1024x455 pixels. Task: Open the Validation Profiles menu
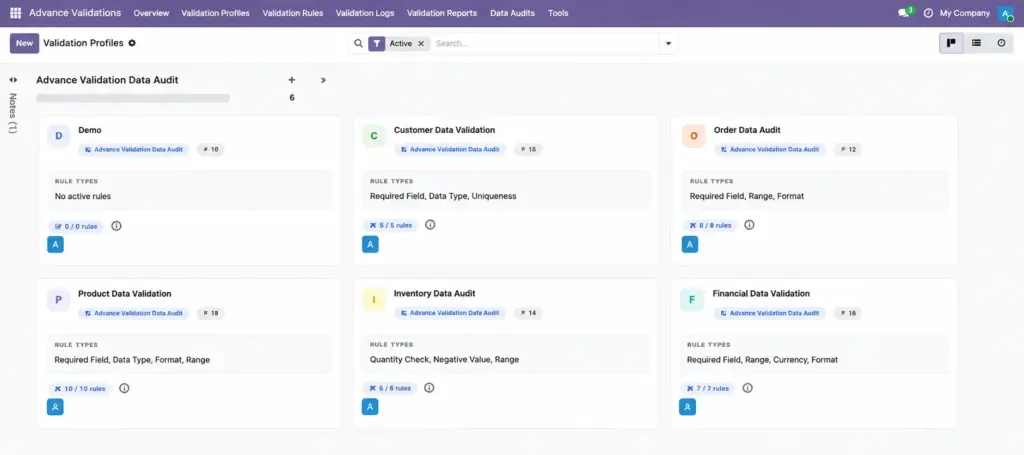click(216, 13)
